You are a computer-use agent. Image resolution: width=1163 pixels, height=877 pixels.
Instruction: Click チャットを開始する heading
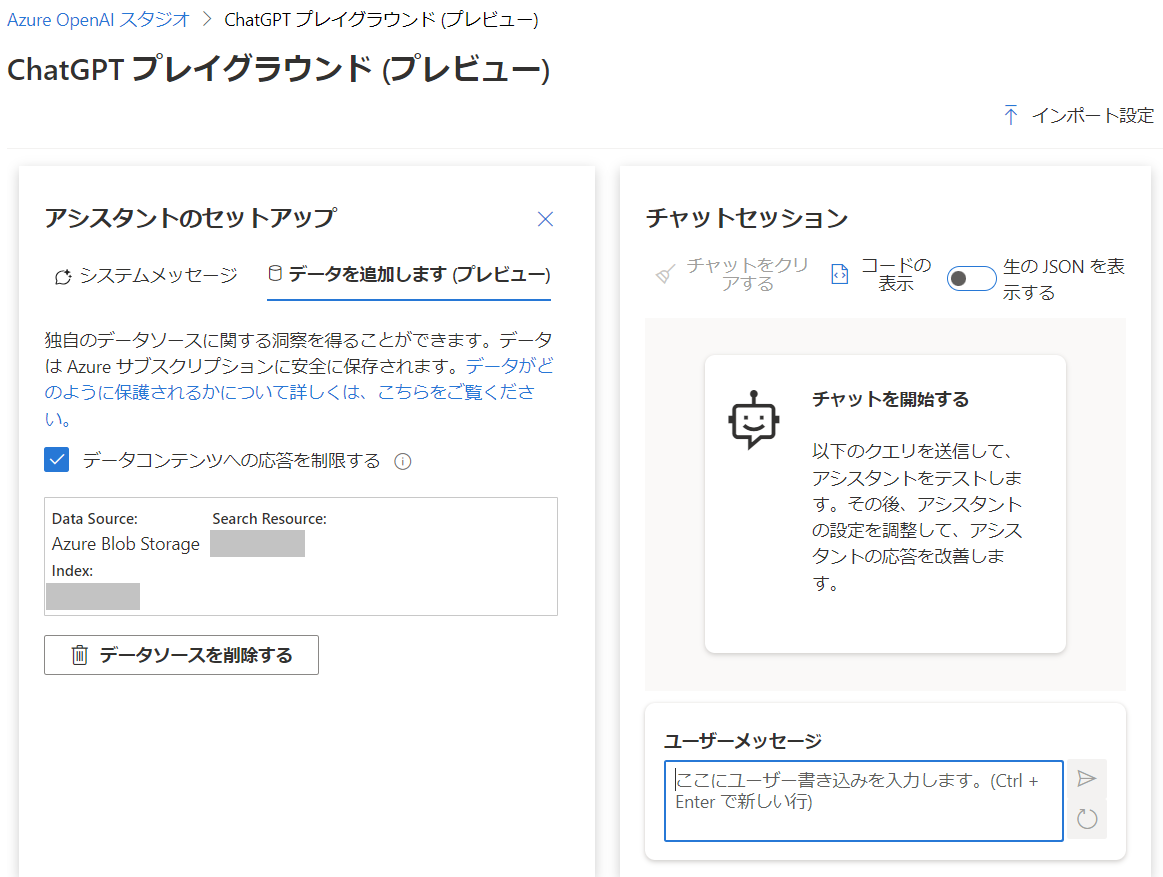890,399
